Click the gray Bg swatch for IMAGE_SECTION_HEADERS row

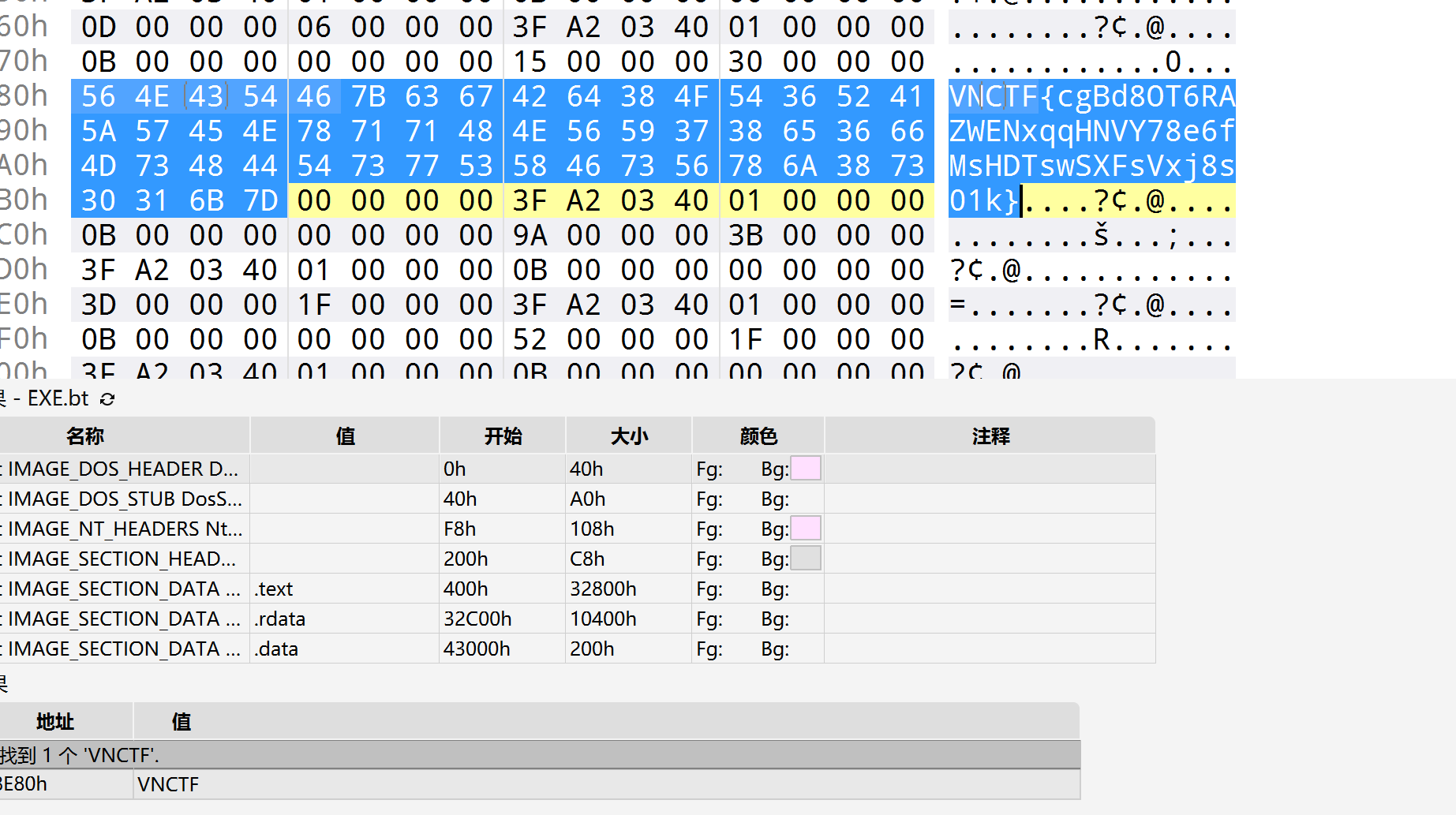806,559
